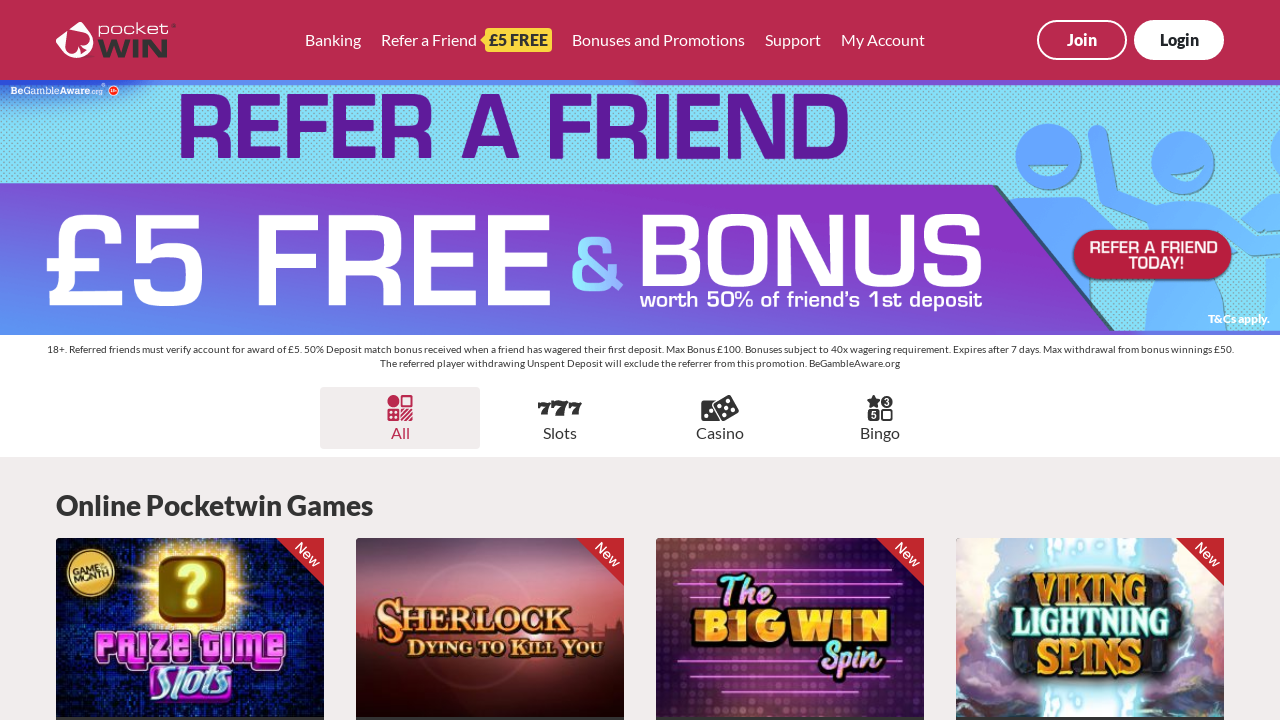Click the BeGambleAware logo on banner

pos(65,90)
